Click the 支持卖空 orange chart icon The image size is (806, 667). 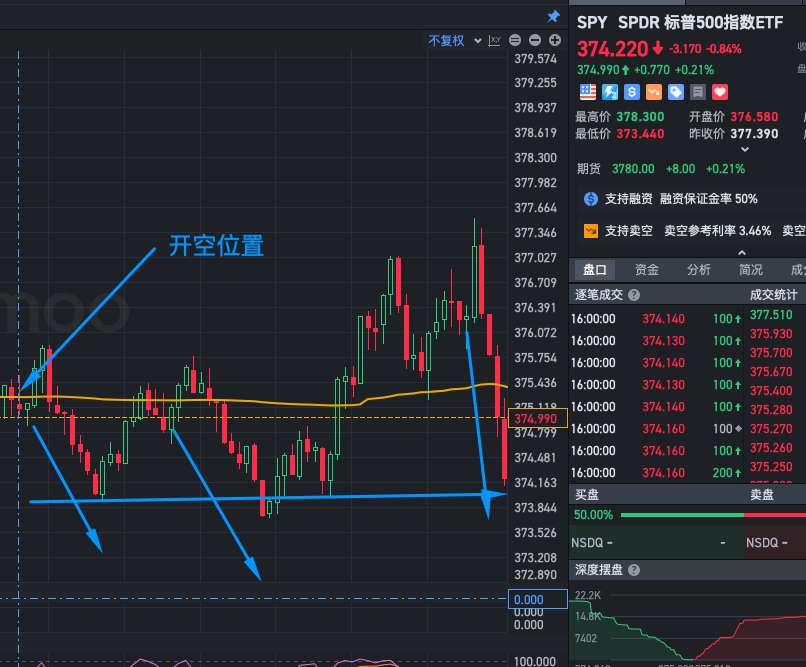click(x=591, y=231)
